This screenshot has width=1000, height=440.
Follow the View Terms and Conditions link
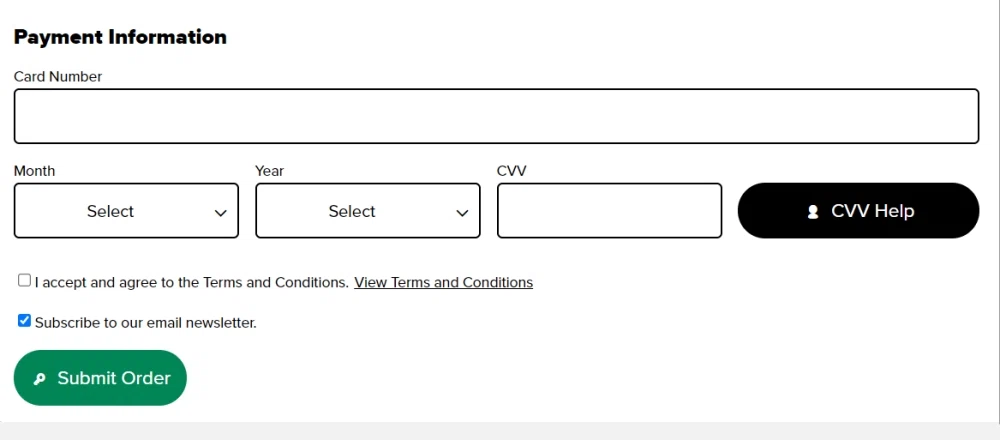(x=443, y=283)
